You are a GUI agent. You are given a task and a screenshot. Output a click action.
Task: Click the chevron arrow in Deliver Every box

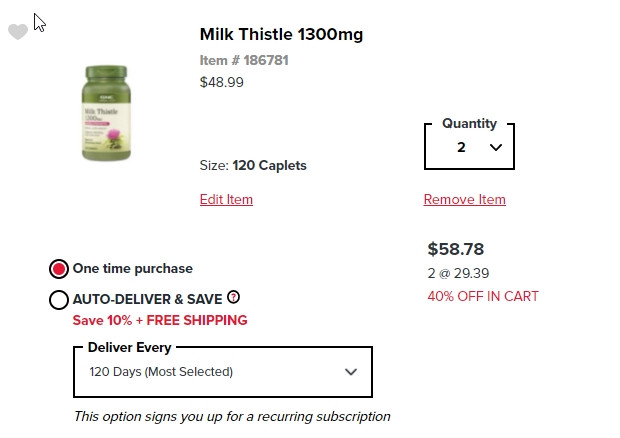[351, 372]
